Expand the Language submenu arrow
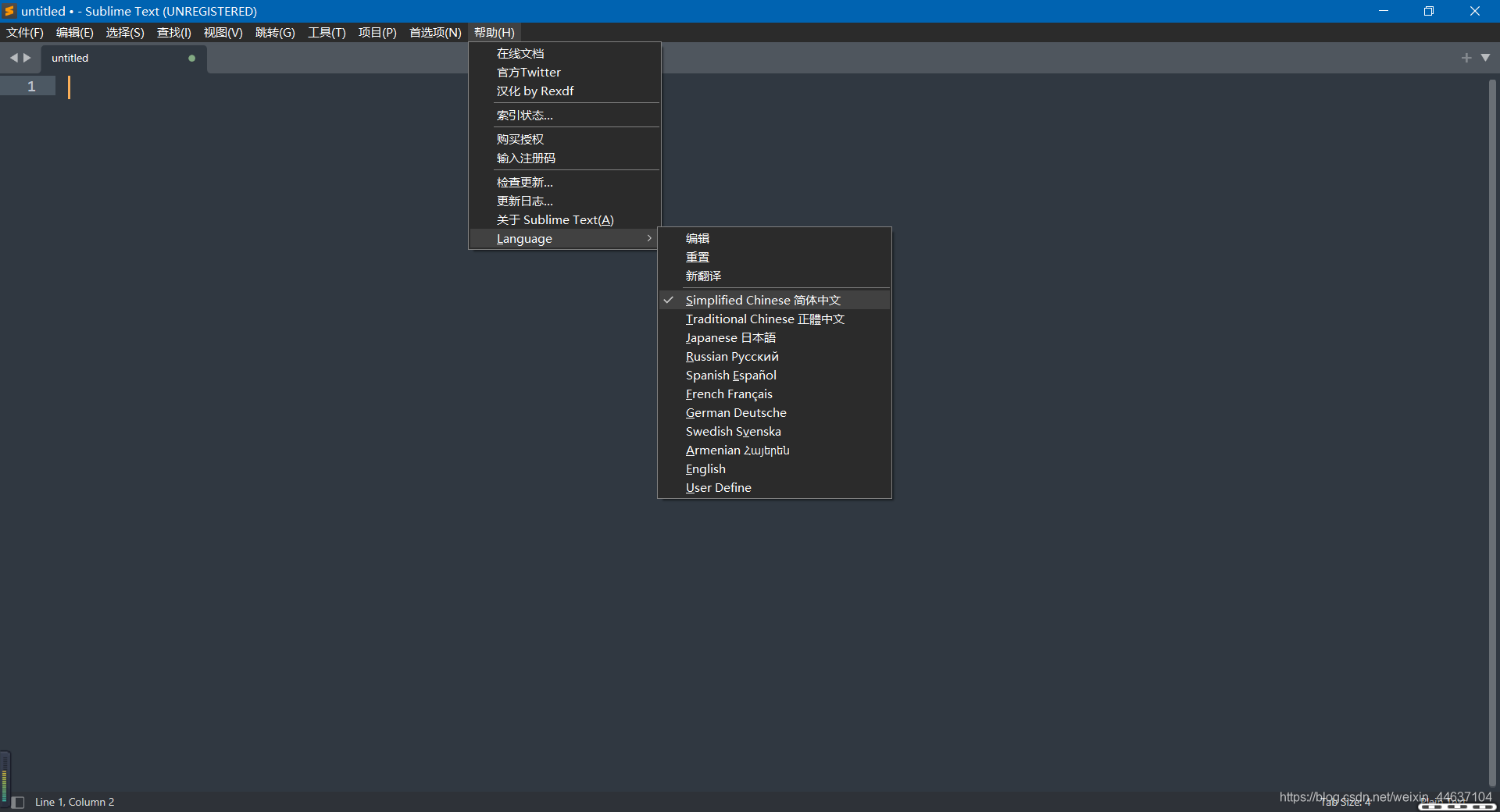Image resolution: width=1500 pixels, height=812 pixels. tap(649, 238)
